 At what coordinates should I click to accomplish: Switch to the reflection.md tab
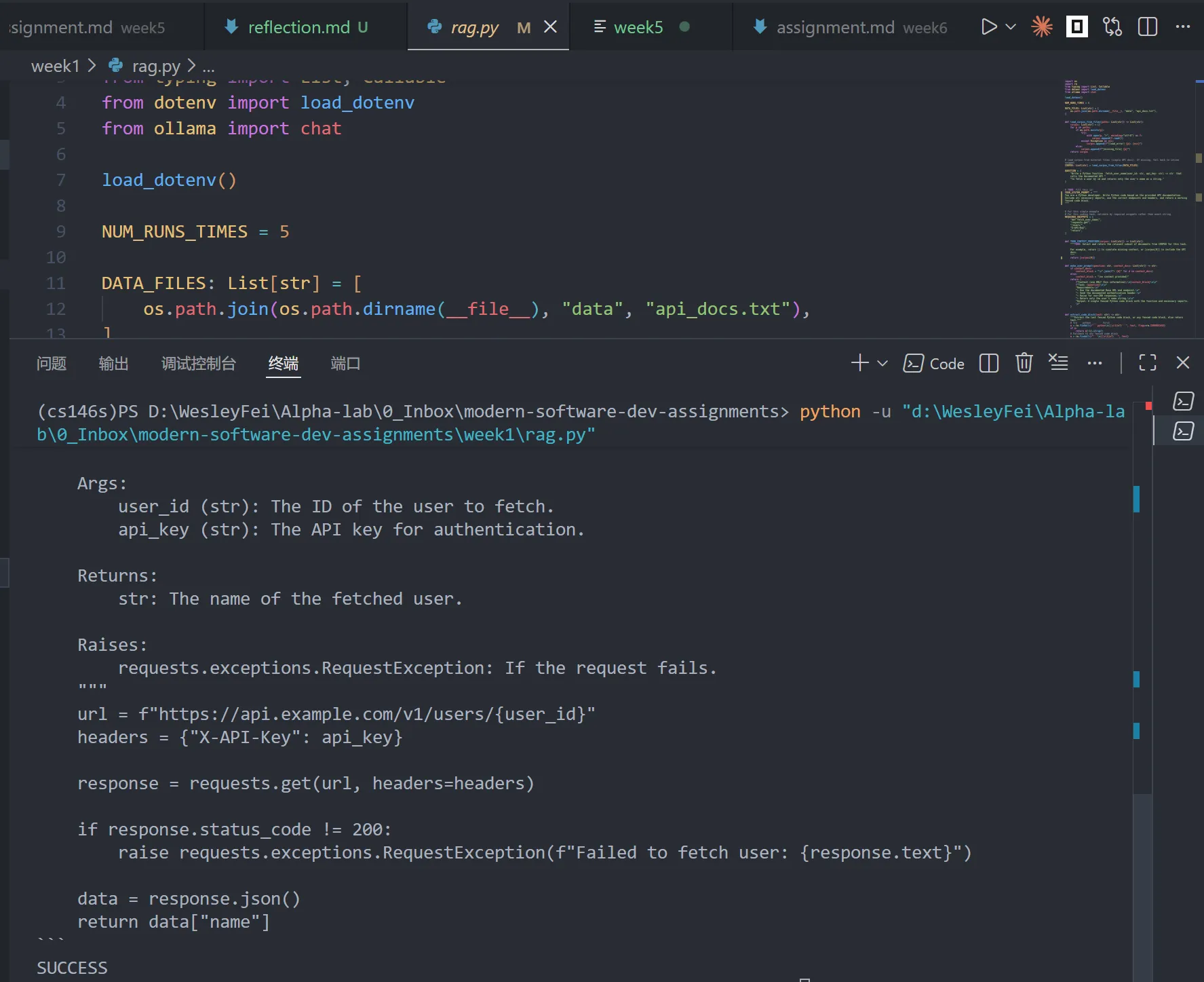pos(298,27)
